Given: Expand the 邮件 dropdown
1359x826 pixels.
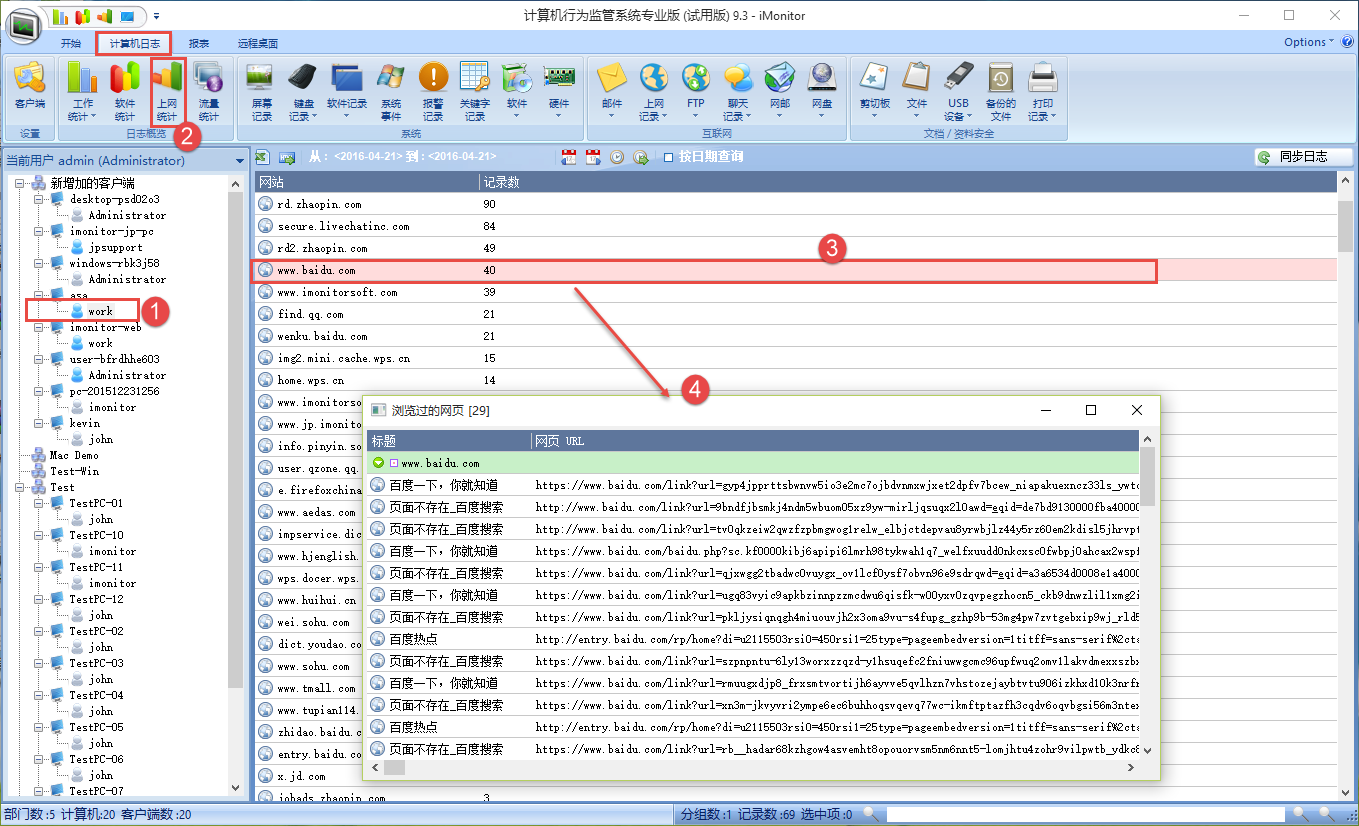Looking at the screenshot, I should coord(611,117).
